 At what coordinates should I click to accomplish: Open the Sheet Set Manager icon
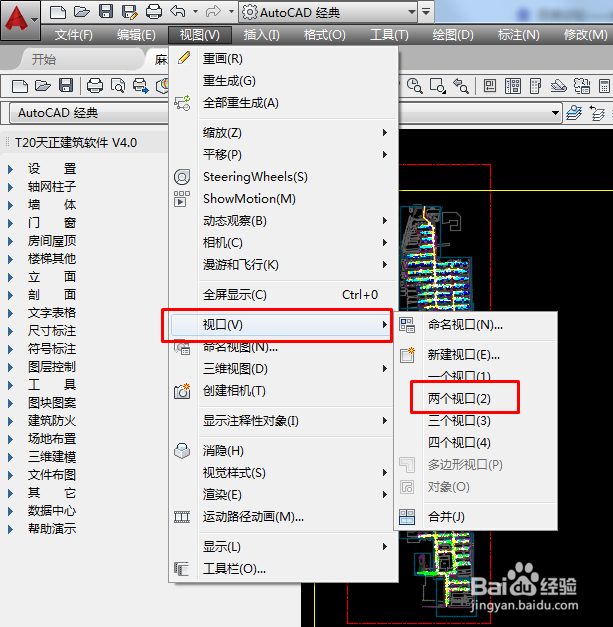559,86
